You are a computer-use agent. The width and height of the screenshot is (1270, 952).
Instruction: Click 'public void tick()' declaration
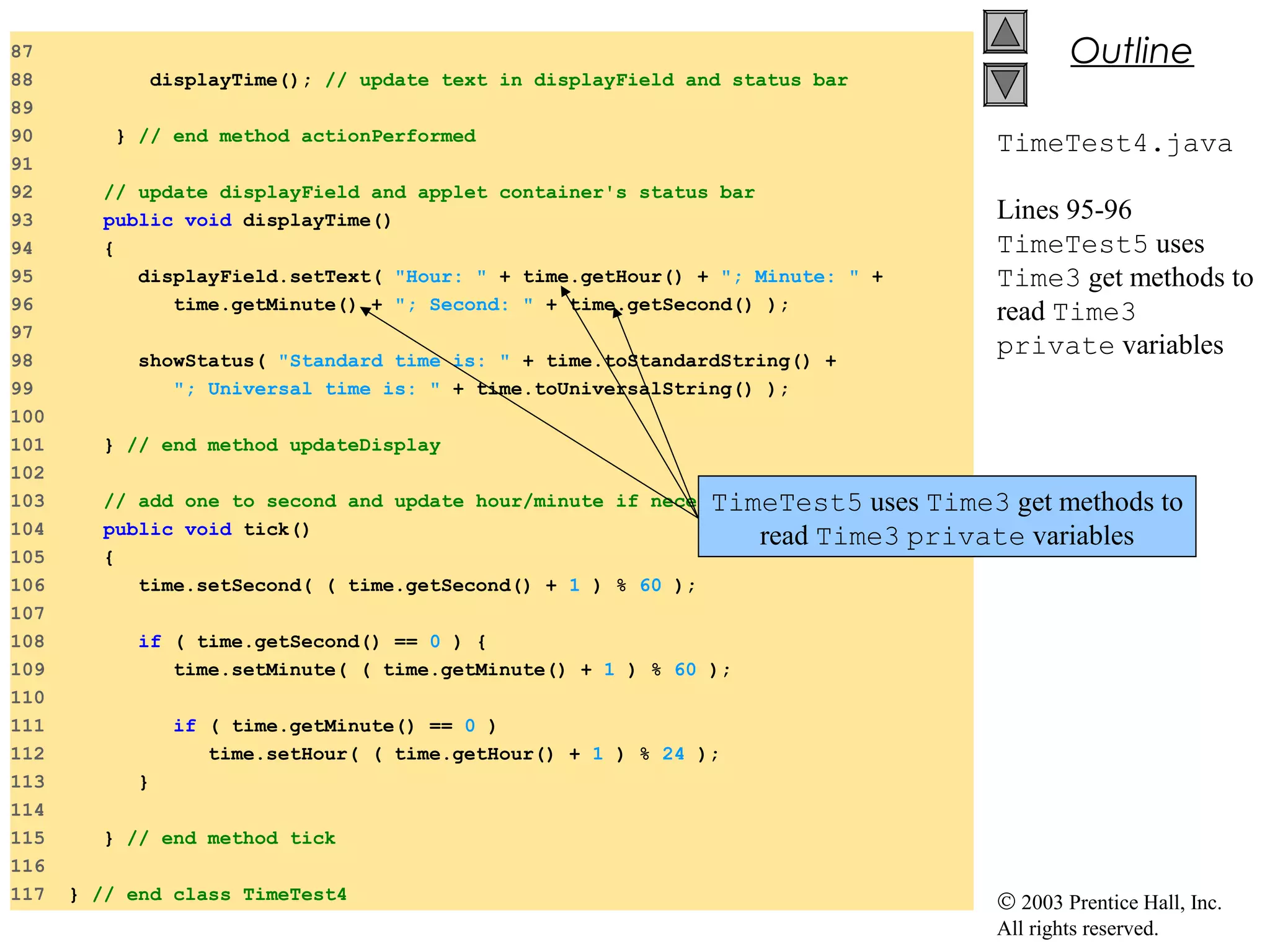[x=206, y=530]
